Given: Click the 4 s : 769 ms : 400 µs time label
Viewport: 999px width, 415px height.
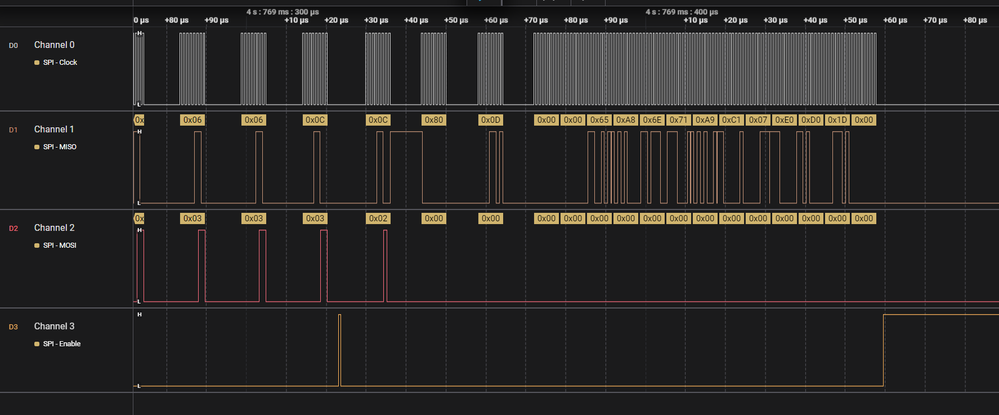Looking at the screenshot, I should tap(682, 12).
